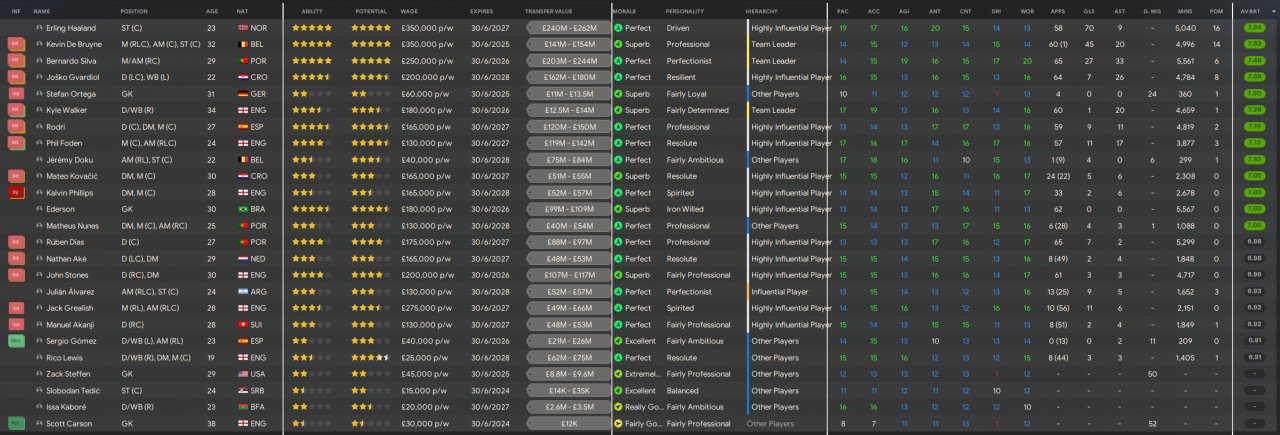1280x435 pixels.
Task: Sort by the AGE column header
Action: [x=211, y=10]
